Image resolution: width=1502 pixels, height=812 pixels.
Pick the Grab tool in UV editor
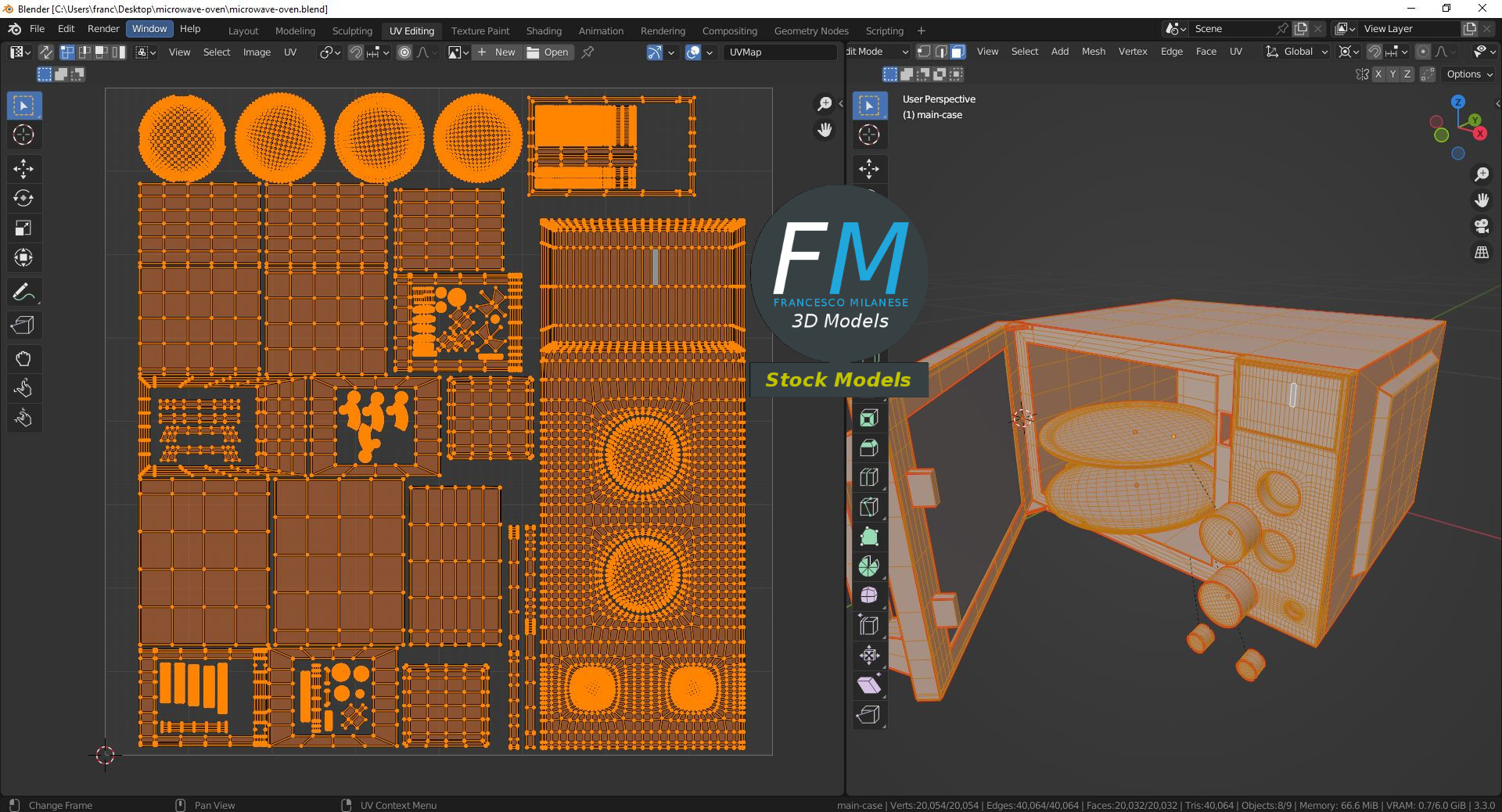pyautogui.click(x=23, y=359)
